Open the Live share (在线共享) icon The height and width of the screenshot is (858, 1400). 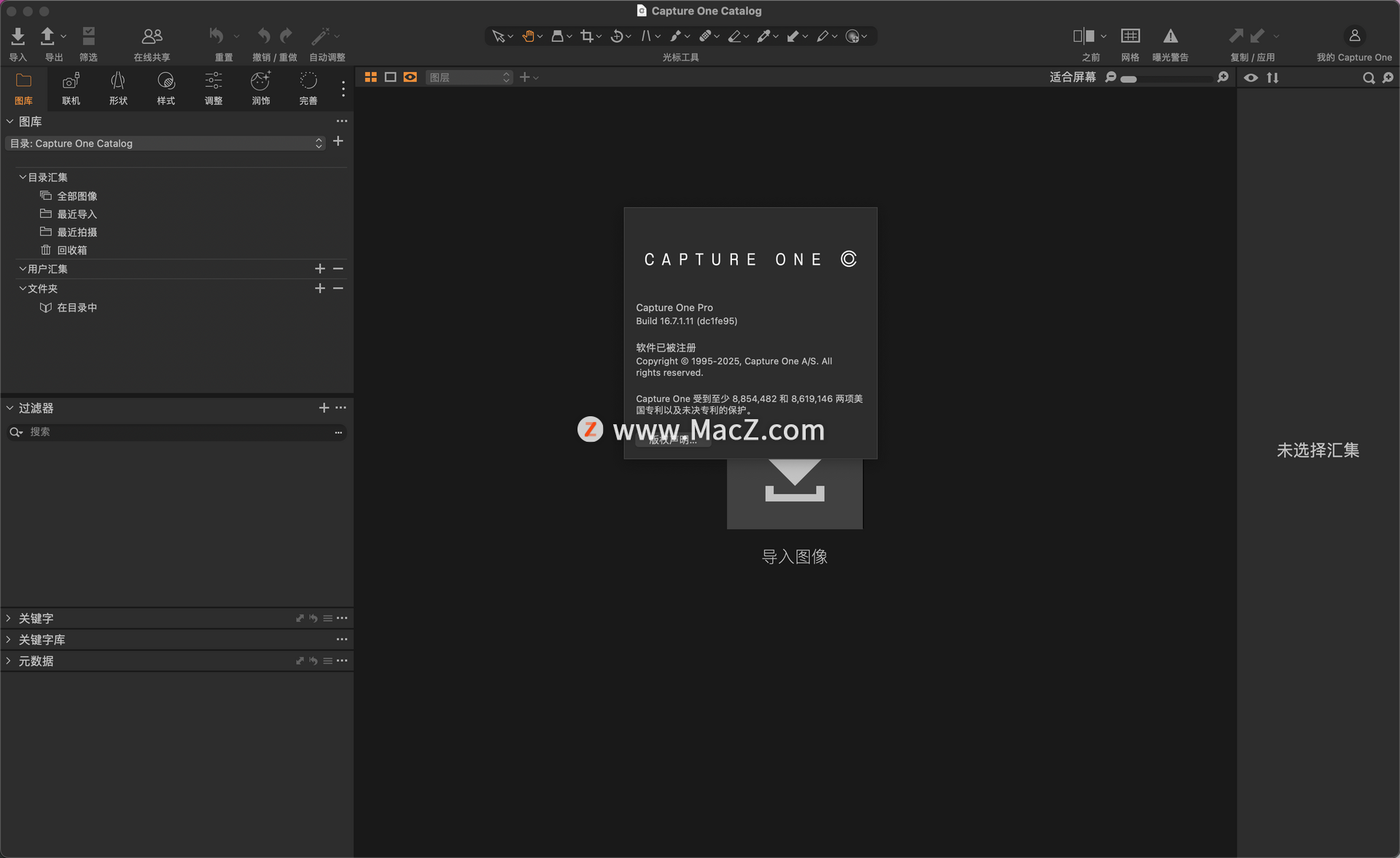point(152,36)
